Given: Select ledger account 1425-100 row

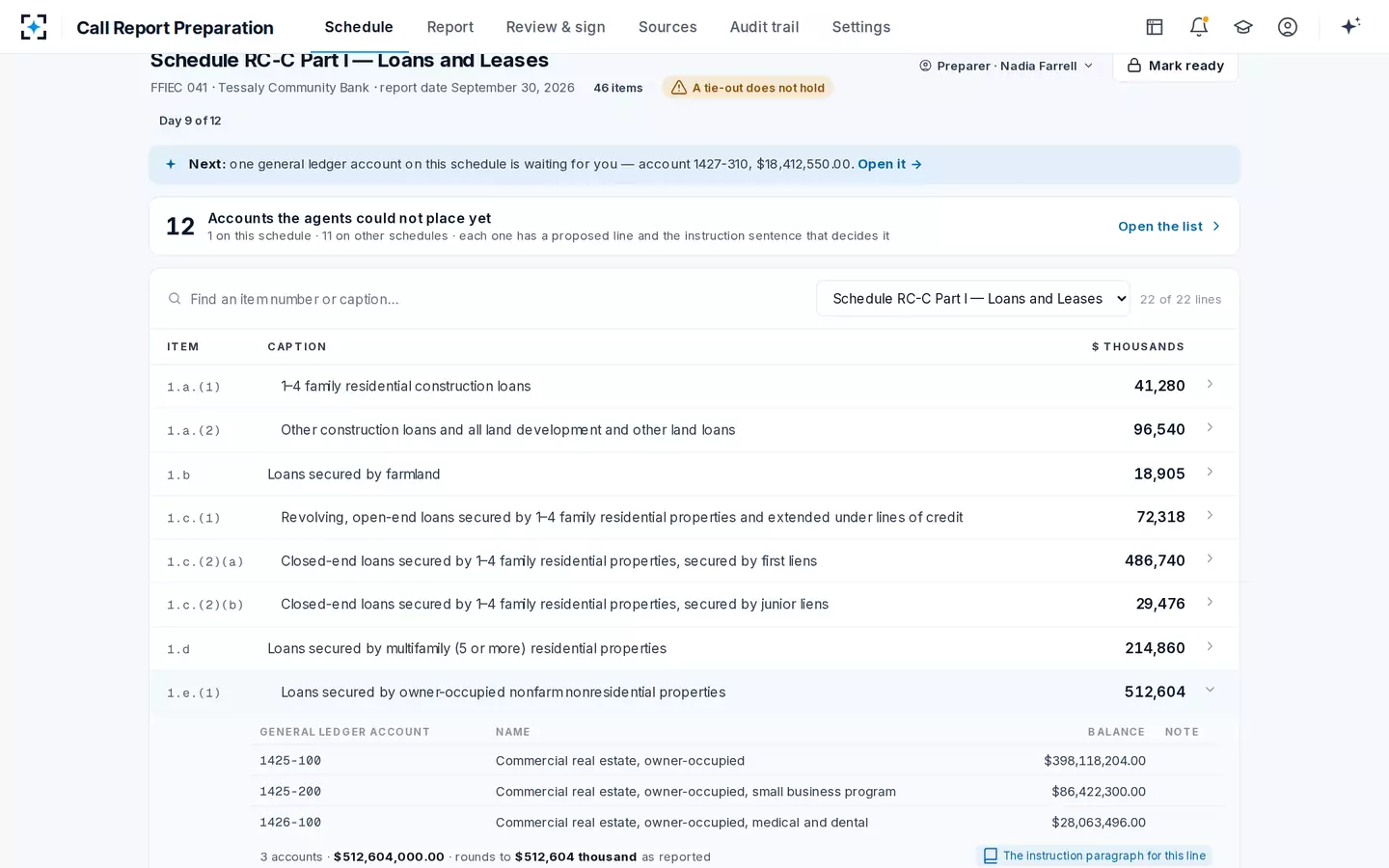Looking at the screenshot, I should (737, 761).
